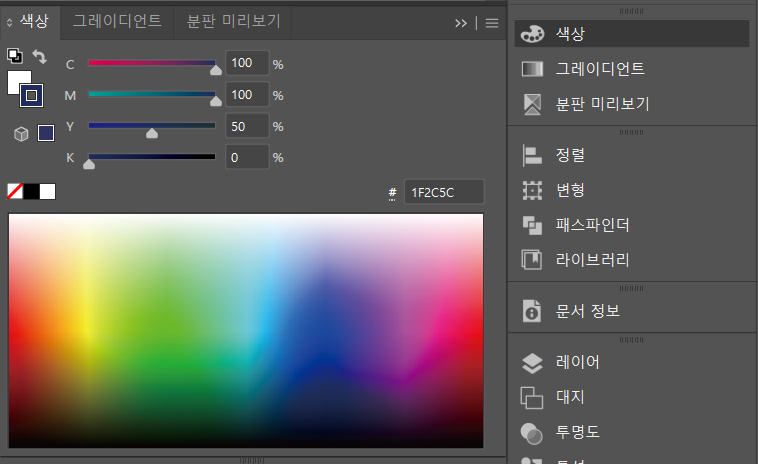The height and width of the screenshot is (464, 758).
Task: Swap fill and stroke colors arrow
Action: pos(39,57)
